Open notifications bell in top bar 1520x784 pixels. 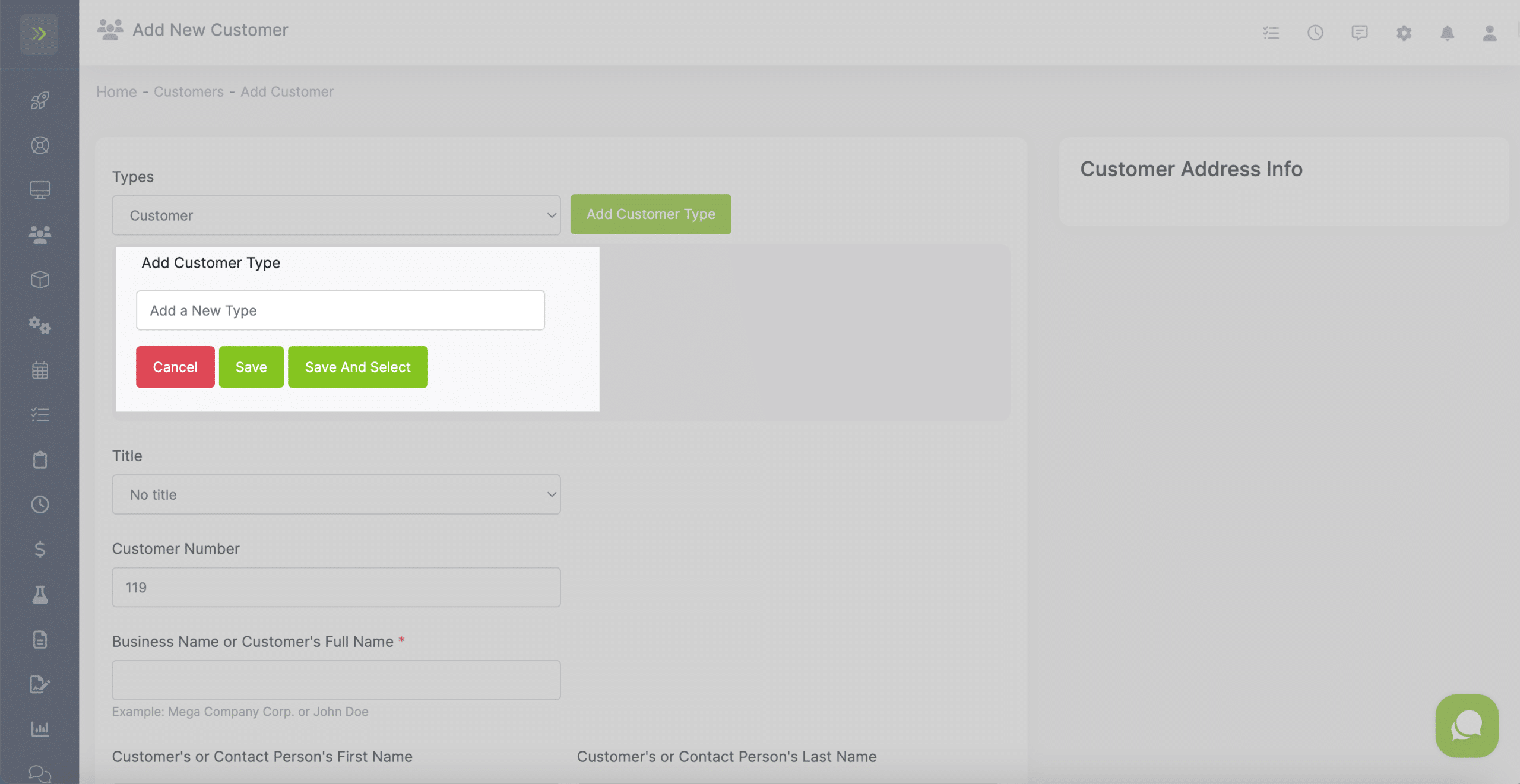tap(1448, 33)
